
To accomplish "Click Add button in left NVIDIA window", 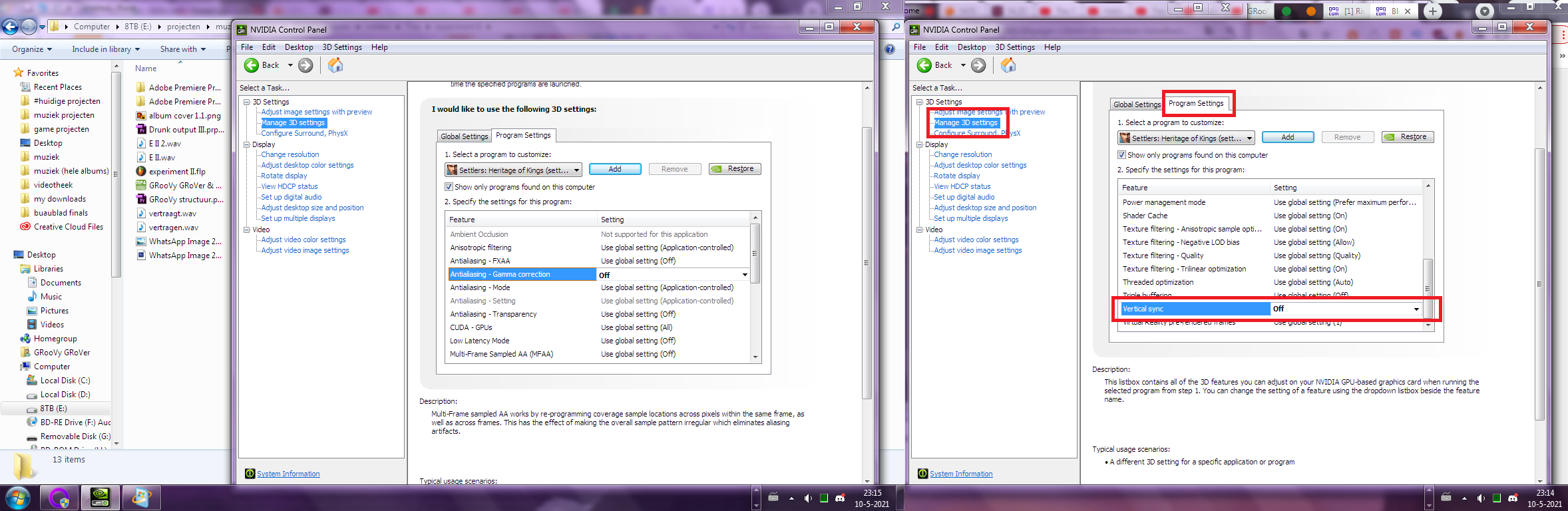I will [x=615, y=169].
